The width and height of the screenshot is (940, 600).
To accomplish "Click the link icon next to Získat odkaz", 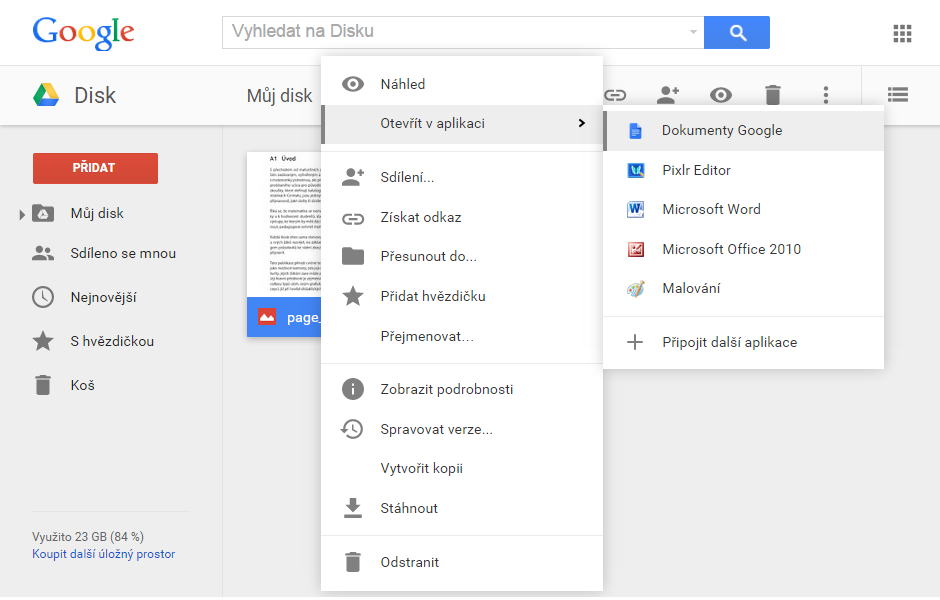I will point(352,219).
